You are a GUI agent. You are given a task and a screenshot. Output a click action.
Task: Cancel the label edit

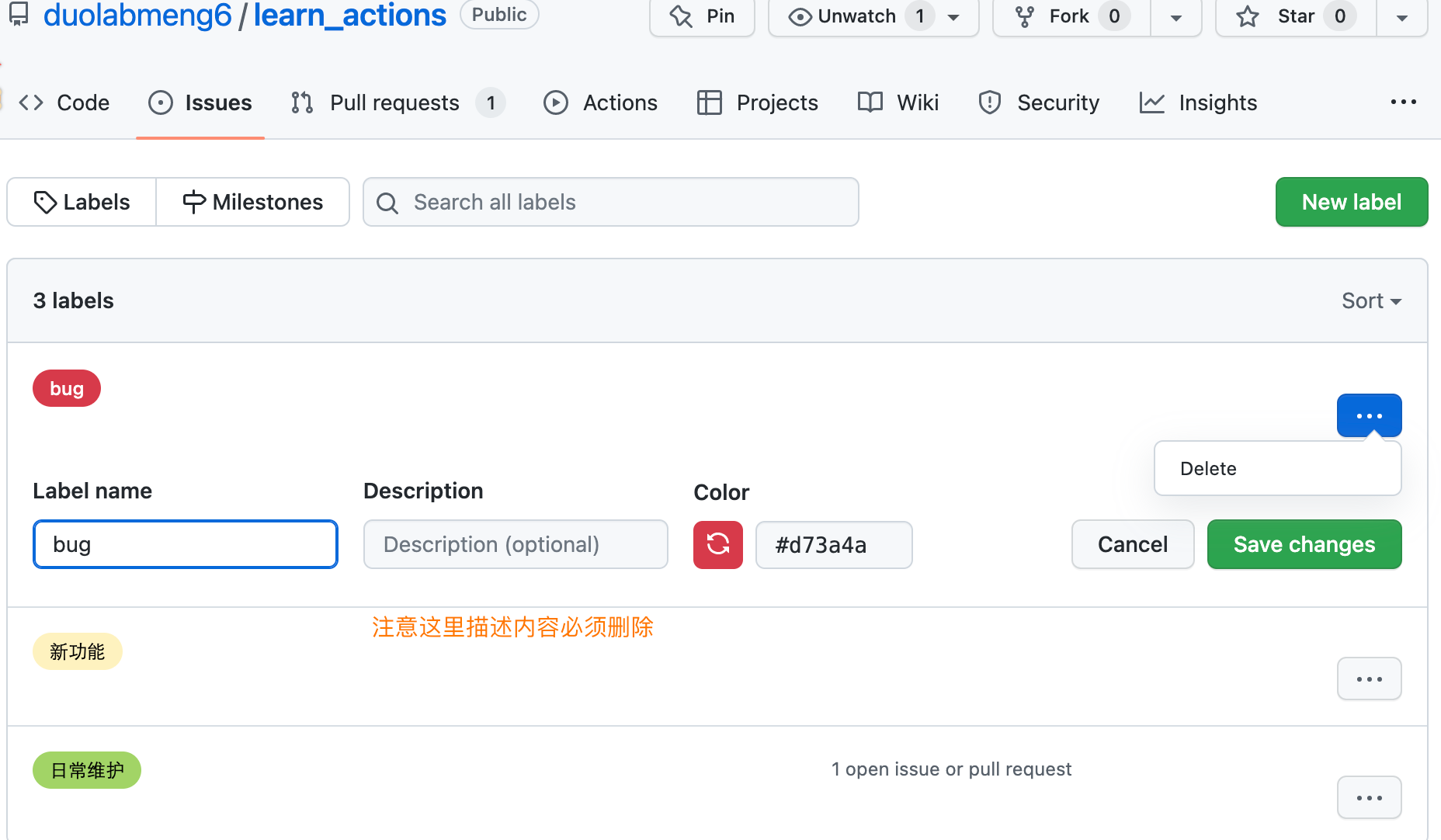(1133, 544)
